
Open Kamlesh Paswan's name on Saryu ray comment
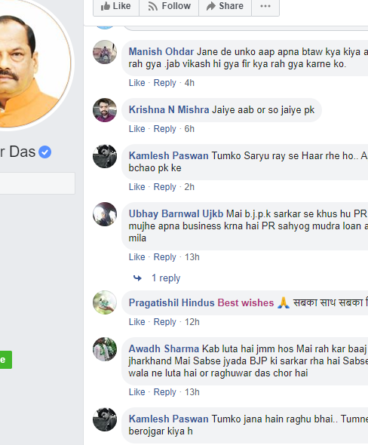(168, 156)
